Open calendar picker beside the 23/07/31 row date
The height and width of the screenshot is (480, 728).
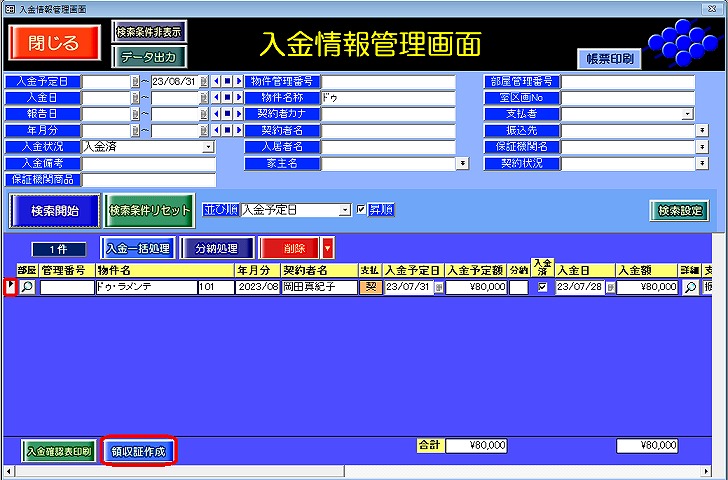[437, 287]
